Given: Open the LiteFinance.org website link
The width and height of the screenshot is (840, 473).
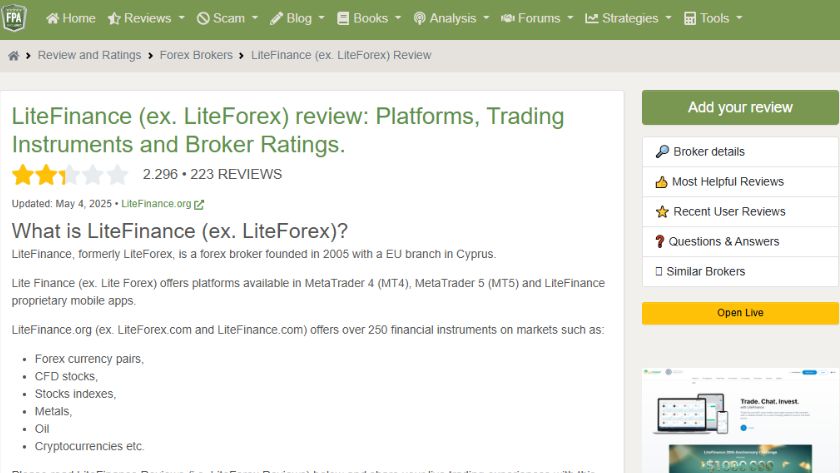Looking at the screenshot, I should pyautogui.click(x=156, y=204).
